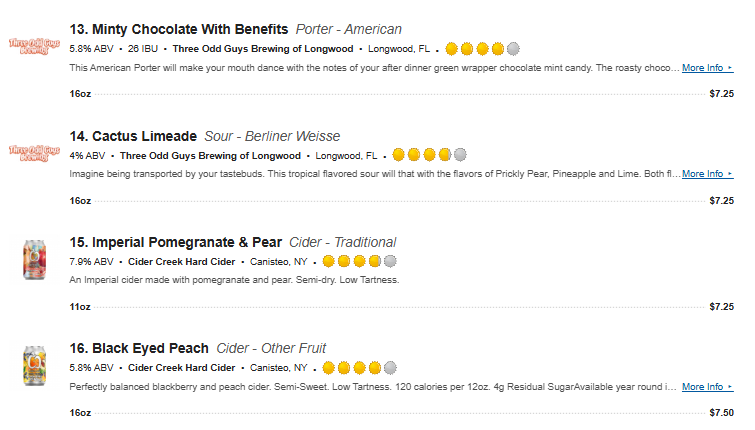Image resolution: width=755 pixels, height=430 pixels.
Task: Expand More Info for Black Eyed Peach
Action: (x=707, y=387)
